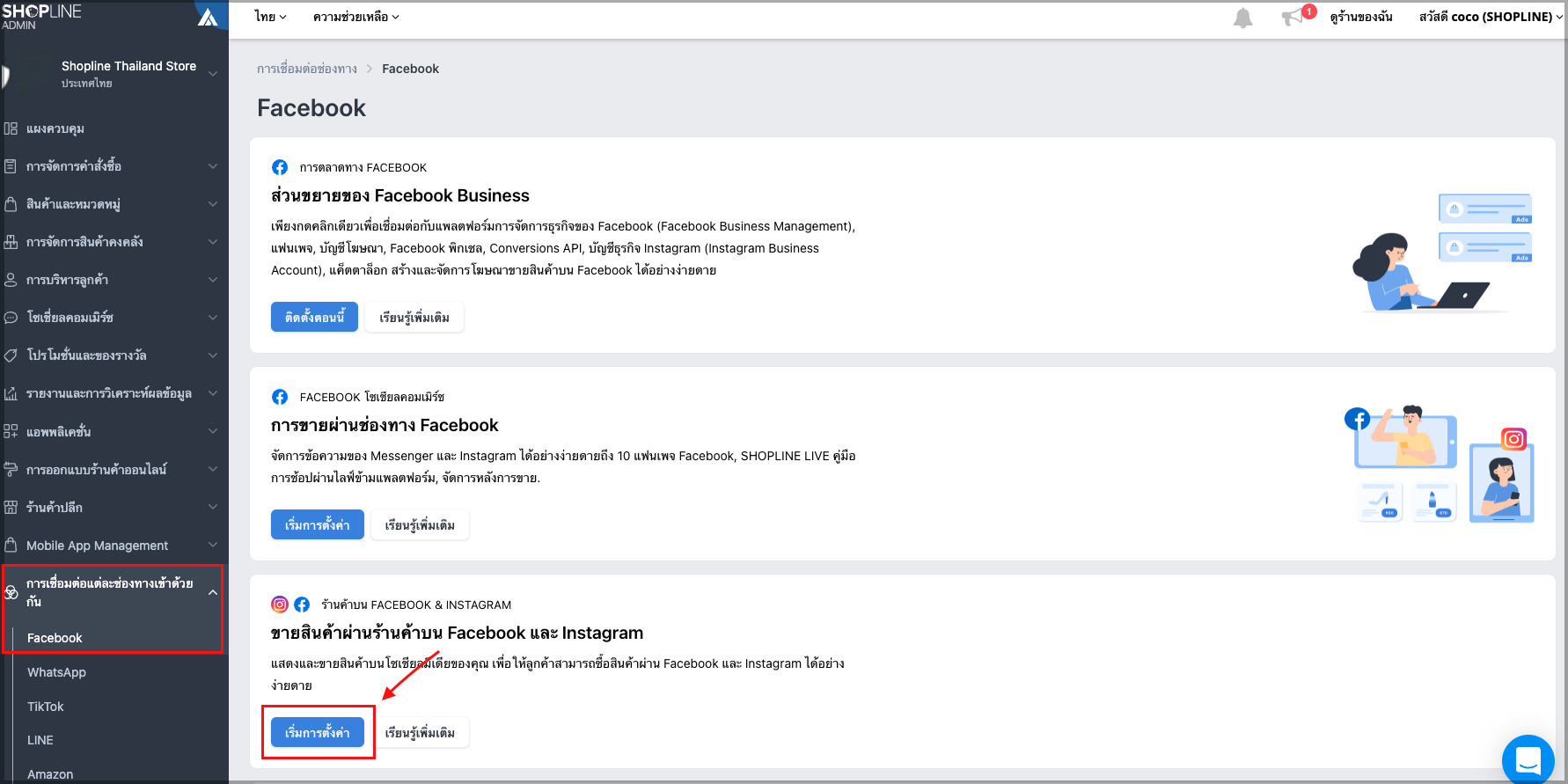Click the Mobile App Management bag icon
1568x784 pixels.
11,545
